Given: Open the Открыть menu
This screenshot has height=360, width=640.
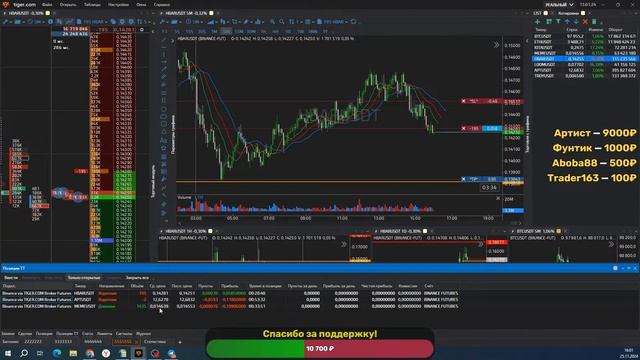Looking at the screenshot, I should (x=68, y=4).
